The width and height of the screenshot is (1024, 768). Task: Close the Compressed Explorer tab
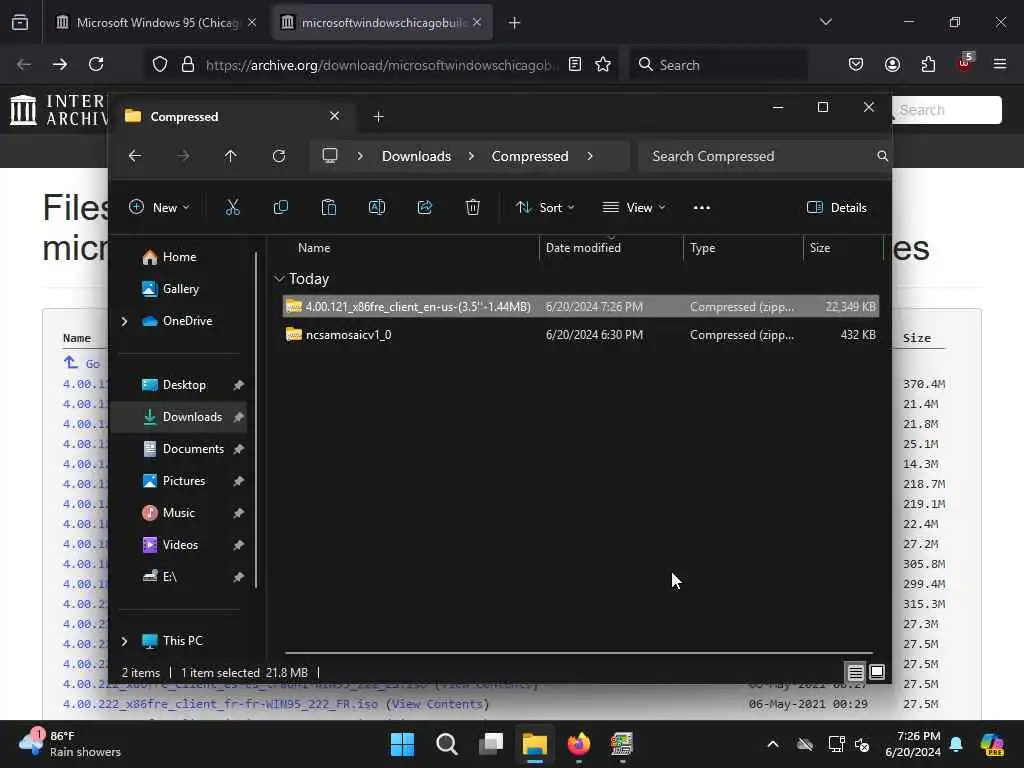334,116
